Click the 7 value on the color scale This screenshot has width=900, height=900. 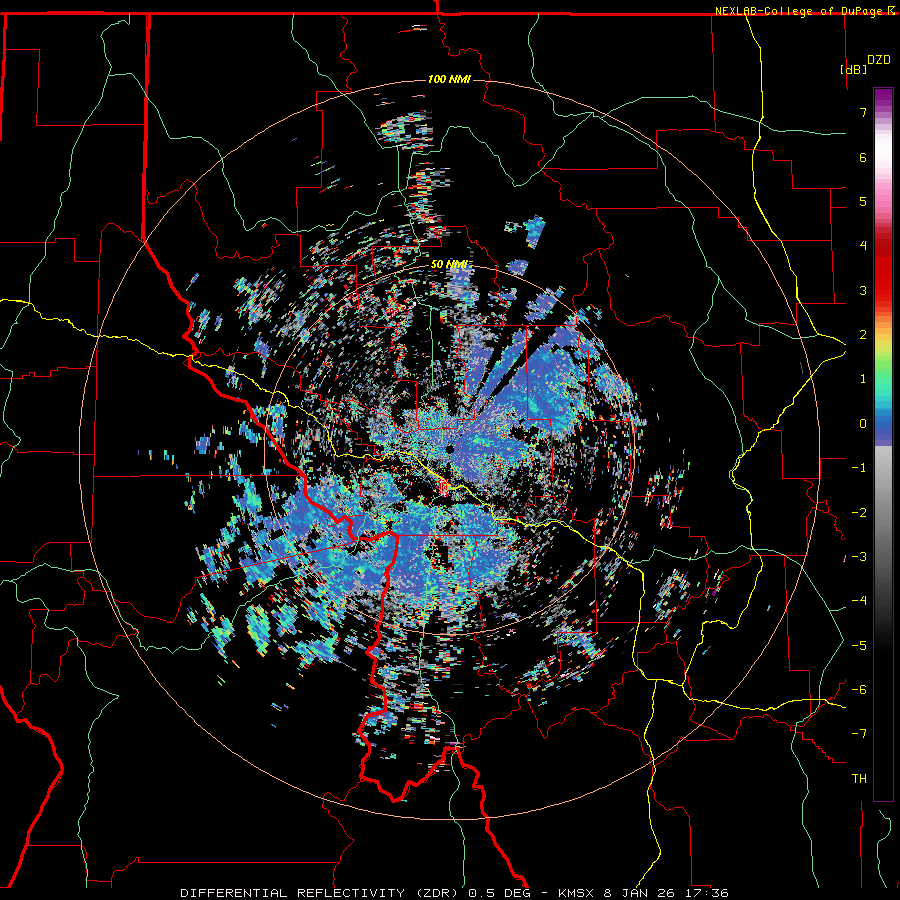click(x=863, y=112)
